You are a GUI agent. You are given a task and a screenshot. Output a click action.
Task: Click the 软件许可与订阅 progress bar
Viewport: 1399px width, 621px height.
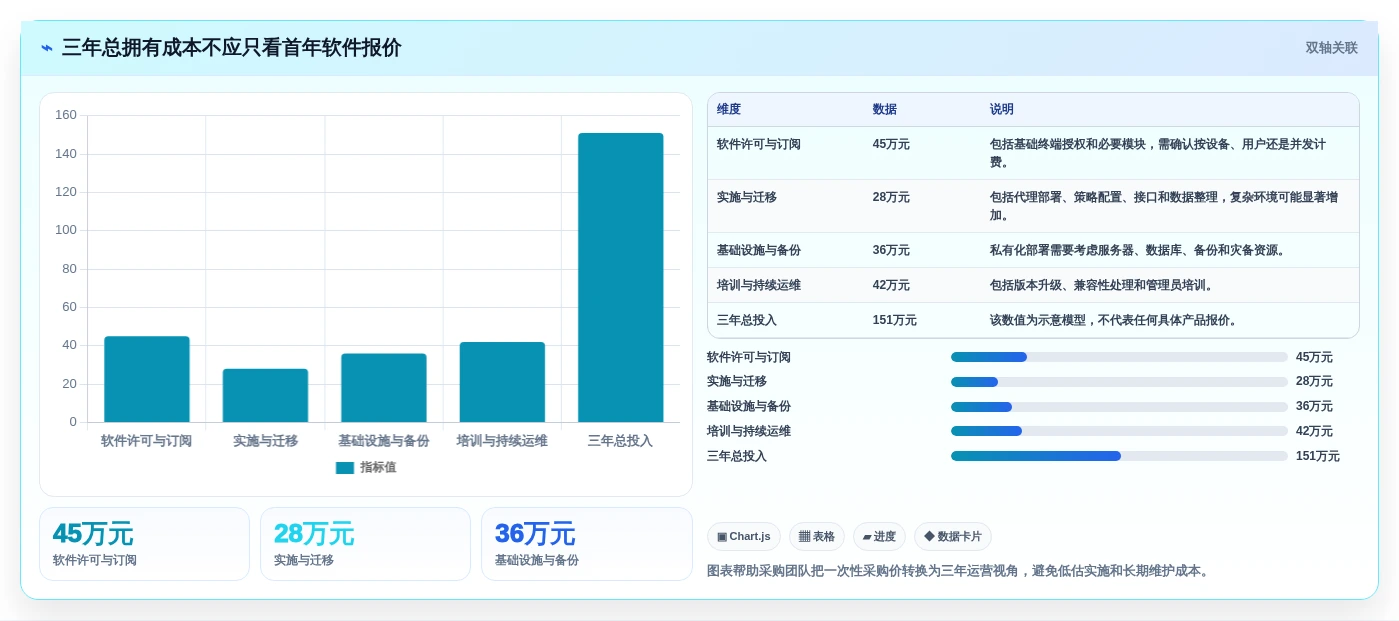pyautogui.click(x=1119, y=357)
